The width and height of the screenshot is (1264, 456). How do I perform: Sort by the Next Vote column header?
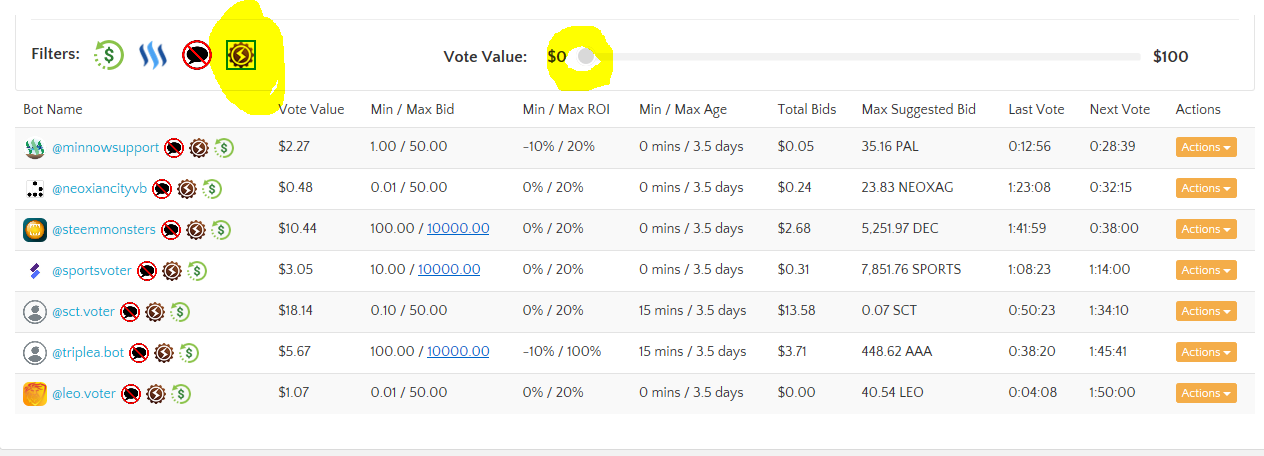click(x=1120, y=109)
